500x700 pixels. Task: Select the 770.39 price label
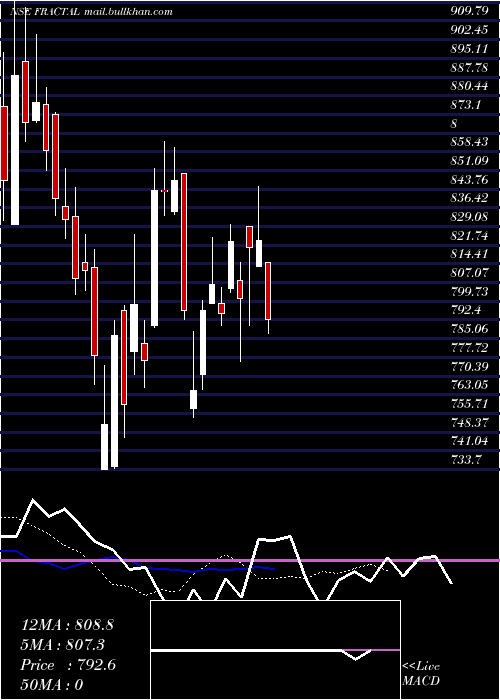[469, 366]
